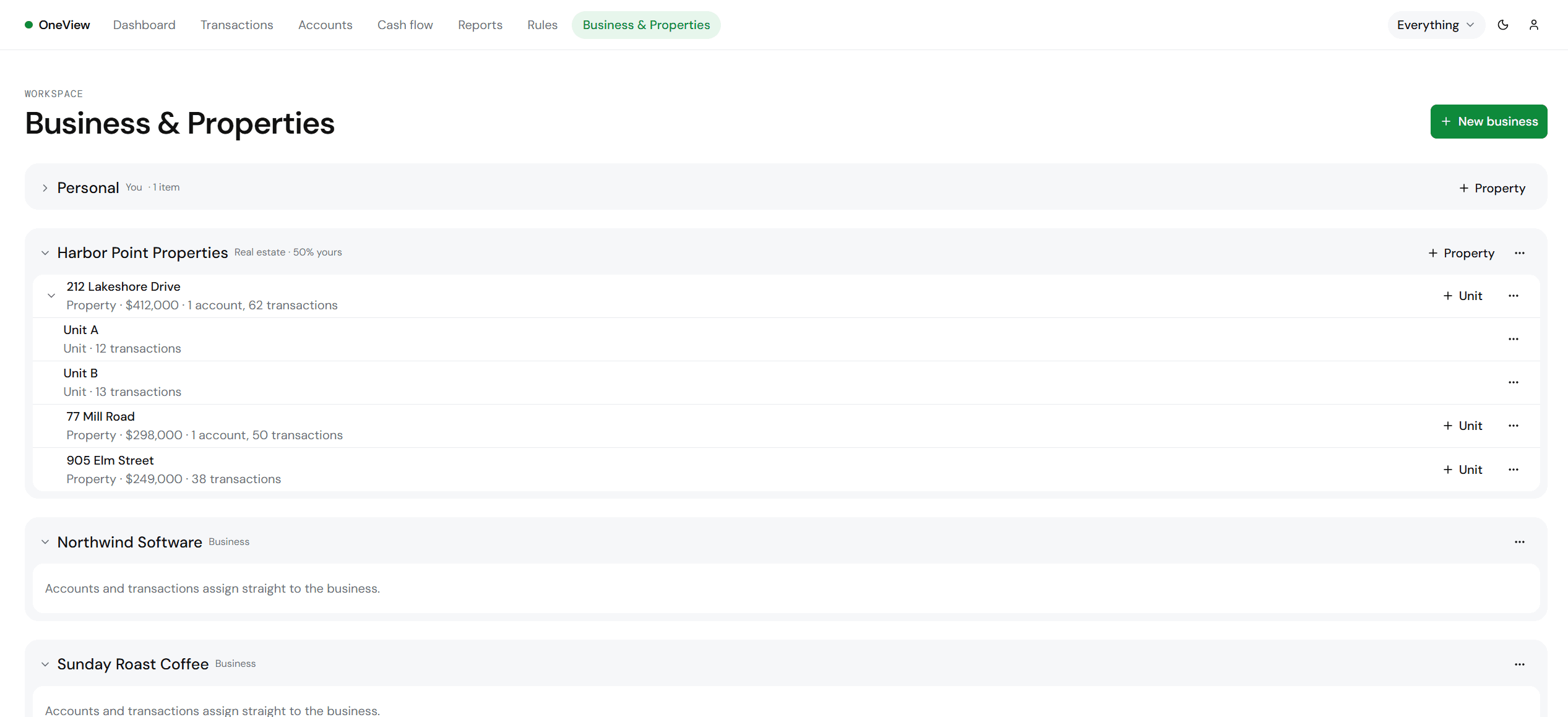Open more options for Harbor Point Properties
The width and height of the screenshot is (1568, 717).
click(x=1520, y=253)
